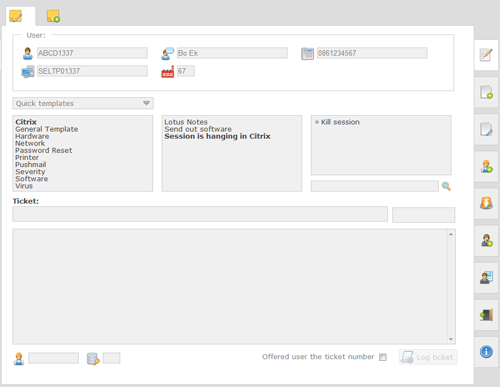Image resolution: width=500 pixels, height=387 pixels.
Task: Click the orange alarm light sidebar icon
Action: (486, 203)
